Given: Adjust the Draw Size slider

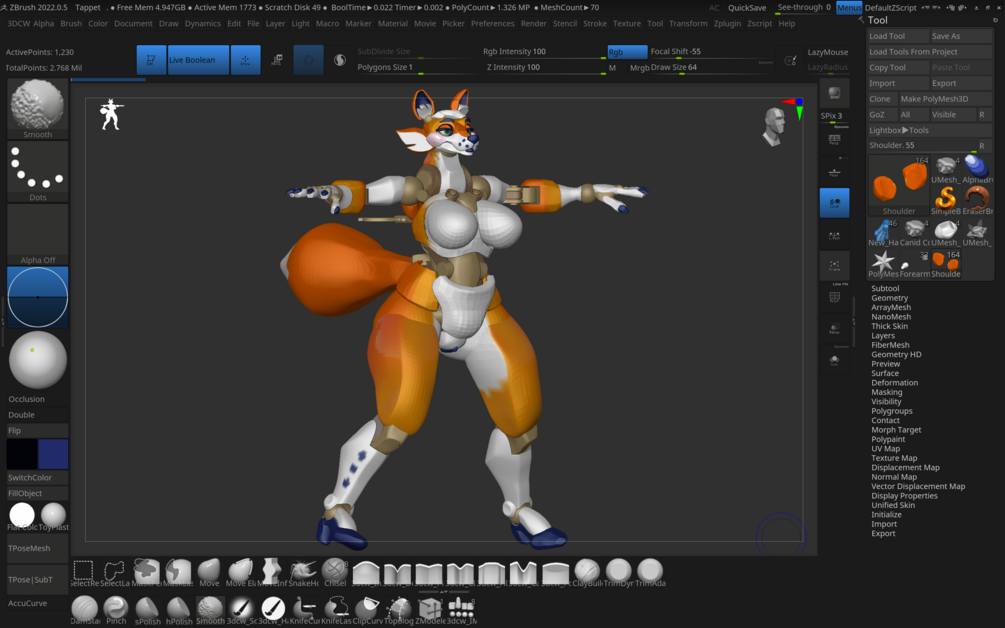Looking at the screenshot, I should [711, 67].
